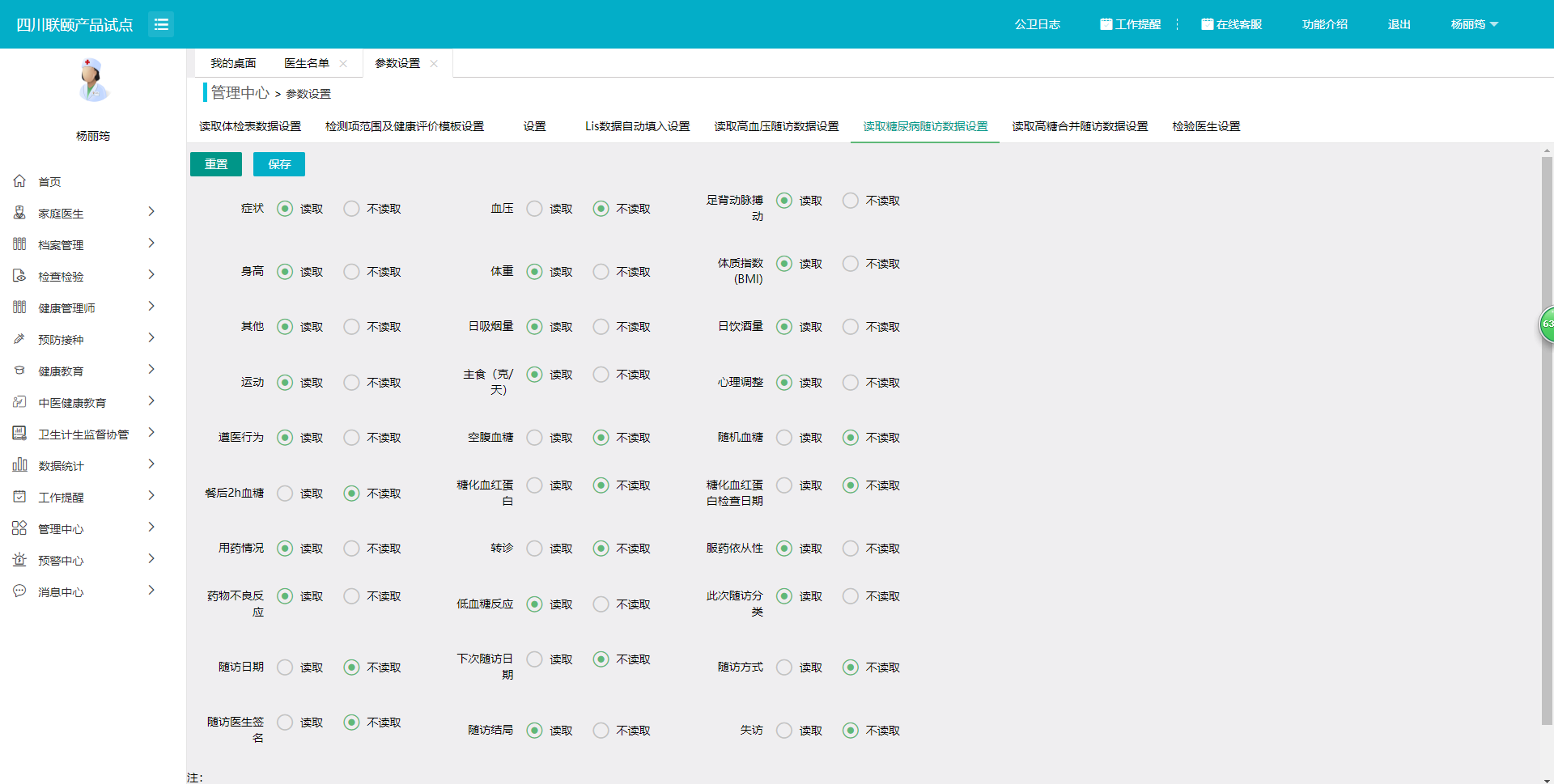This screenshot has height=784, width=1554.
Task: Click the 首页 home icon in sidebar
Action: click(19, 181)
